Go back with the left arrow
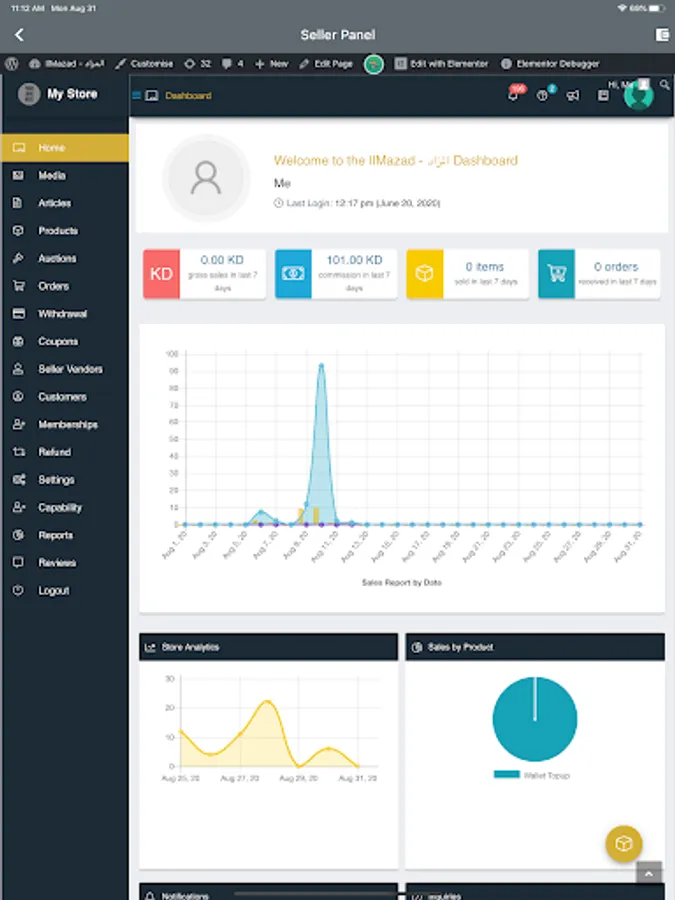The width and height of the screenshot is (675, 900). 19,35
